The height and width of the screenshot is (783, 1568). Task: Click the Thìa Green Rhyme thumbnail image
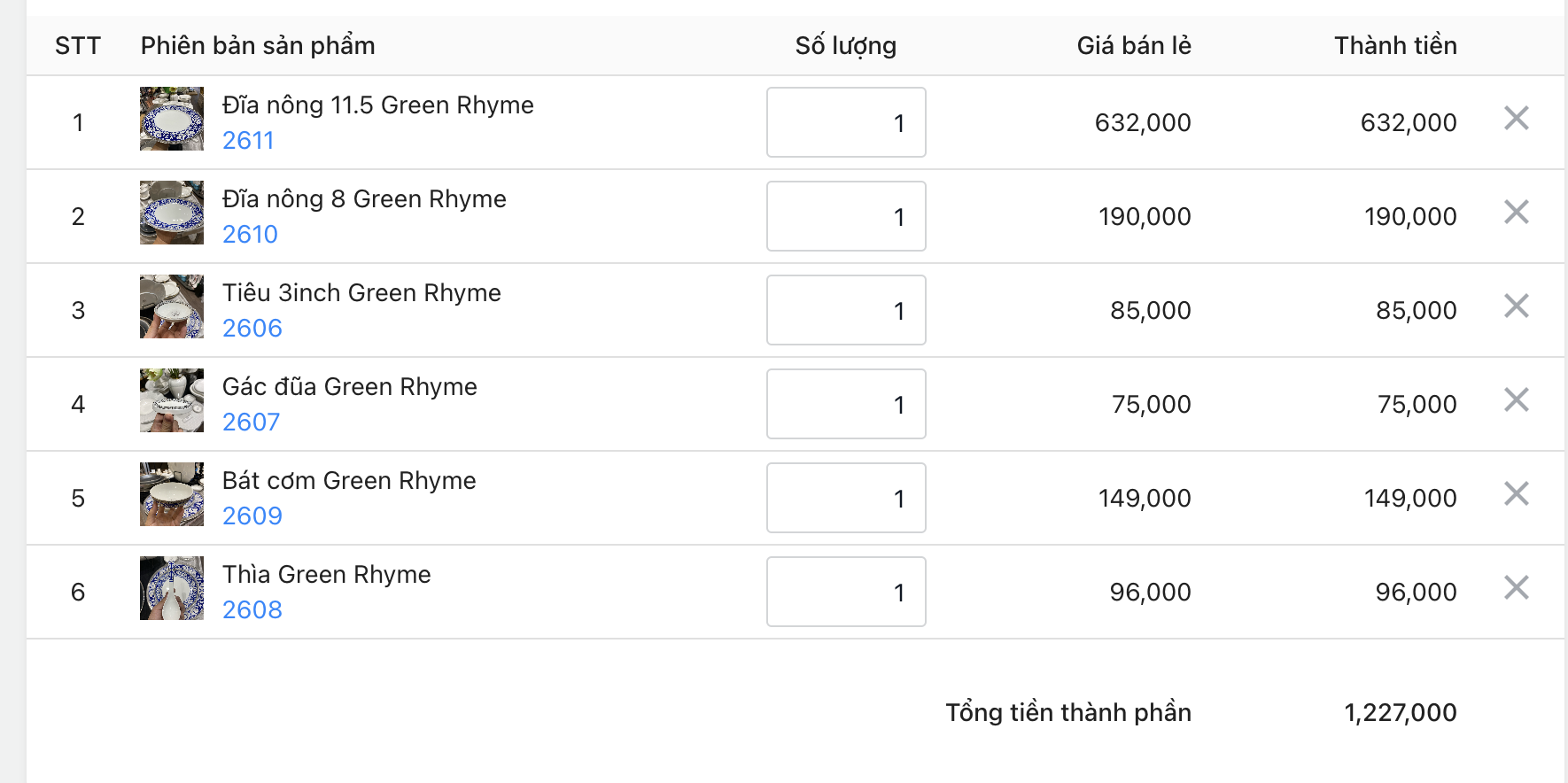point(172,588)
